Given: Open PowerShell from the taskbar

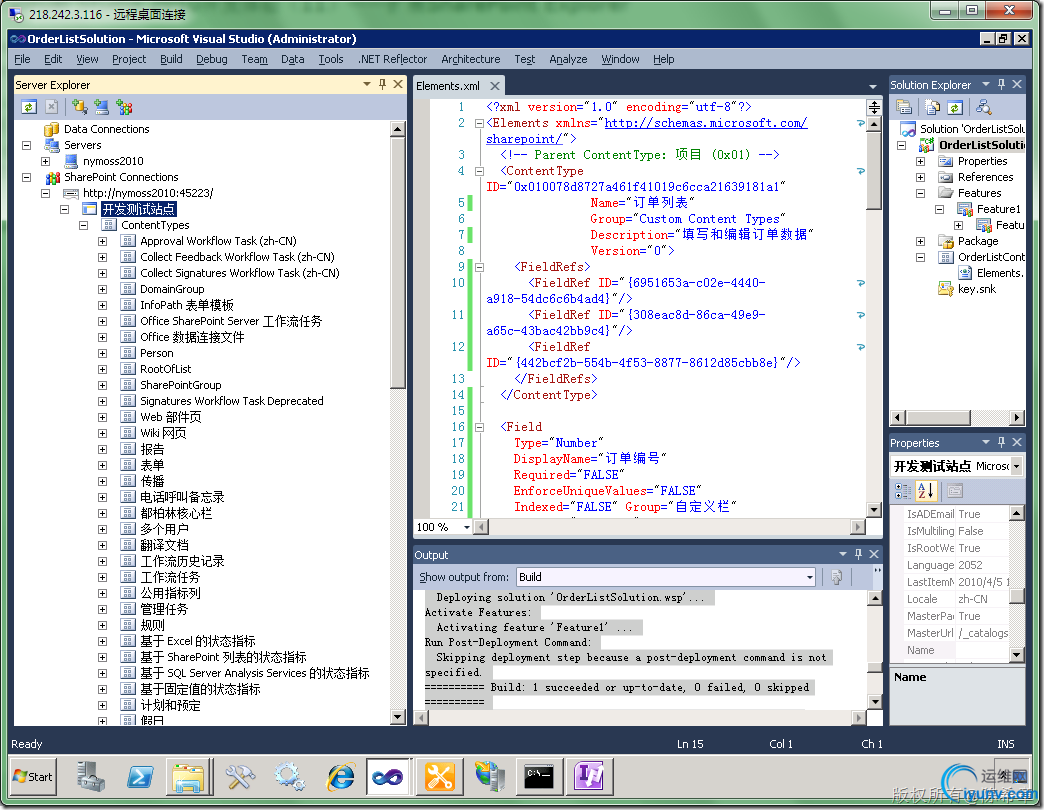Looking at the screenshot, I should pos(140,777).
